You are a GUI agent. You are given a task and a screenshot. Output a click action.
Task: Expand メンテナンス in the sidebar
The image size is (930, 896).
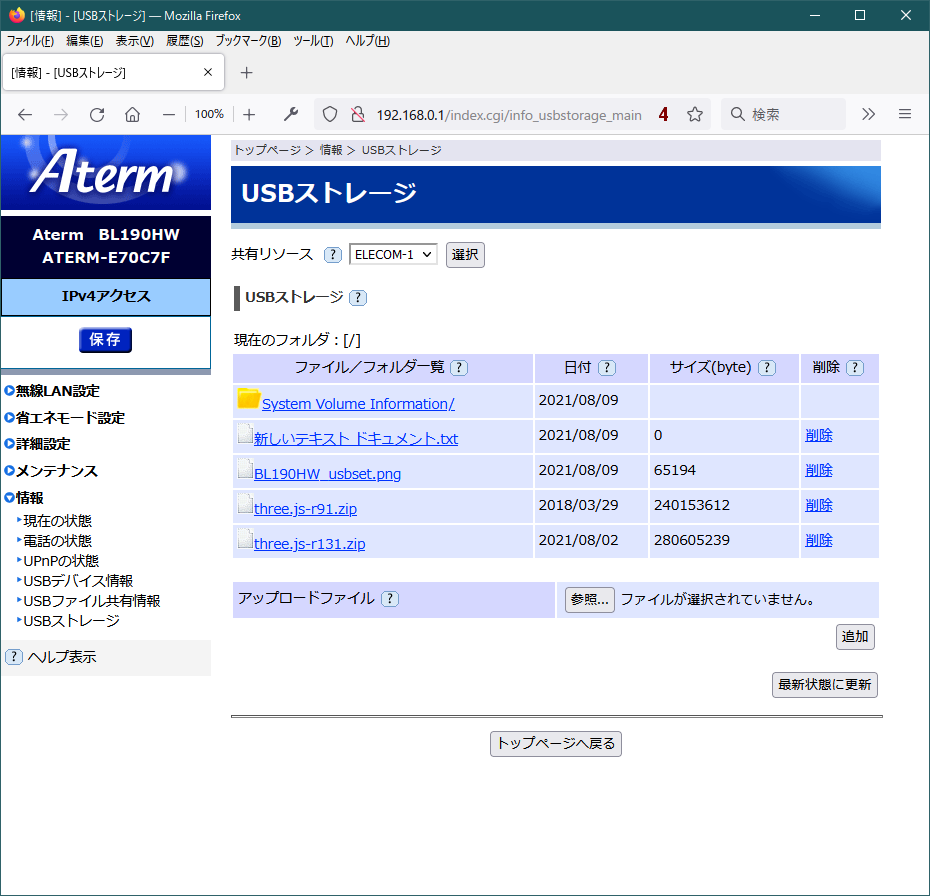[51, 471]
